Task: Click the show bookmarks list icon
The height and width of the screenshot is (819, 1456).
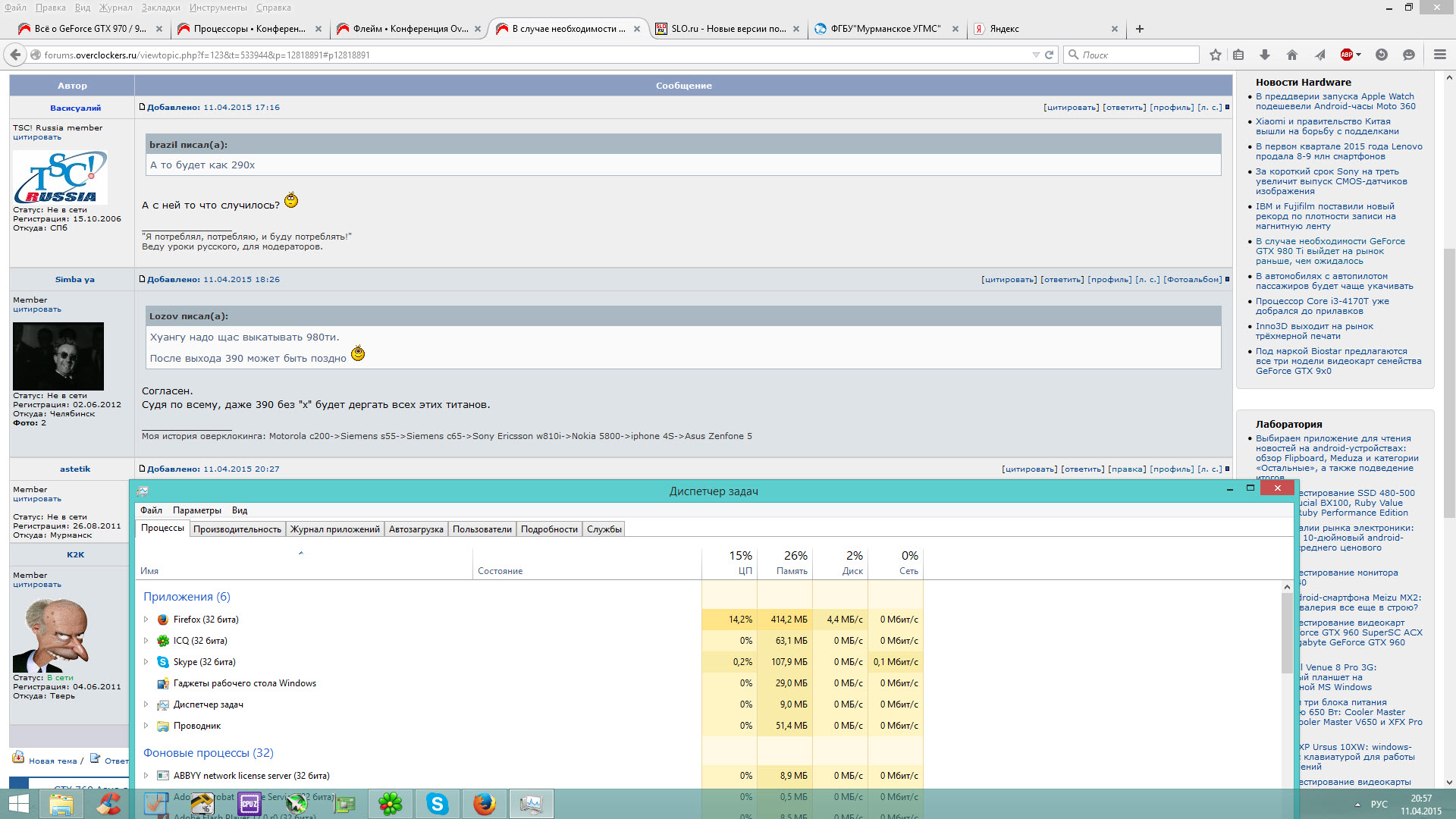Action: (1238, 55)
